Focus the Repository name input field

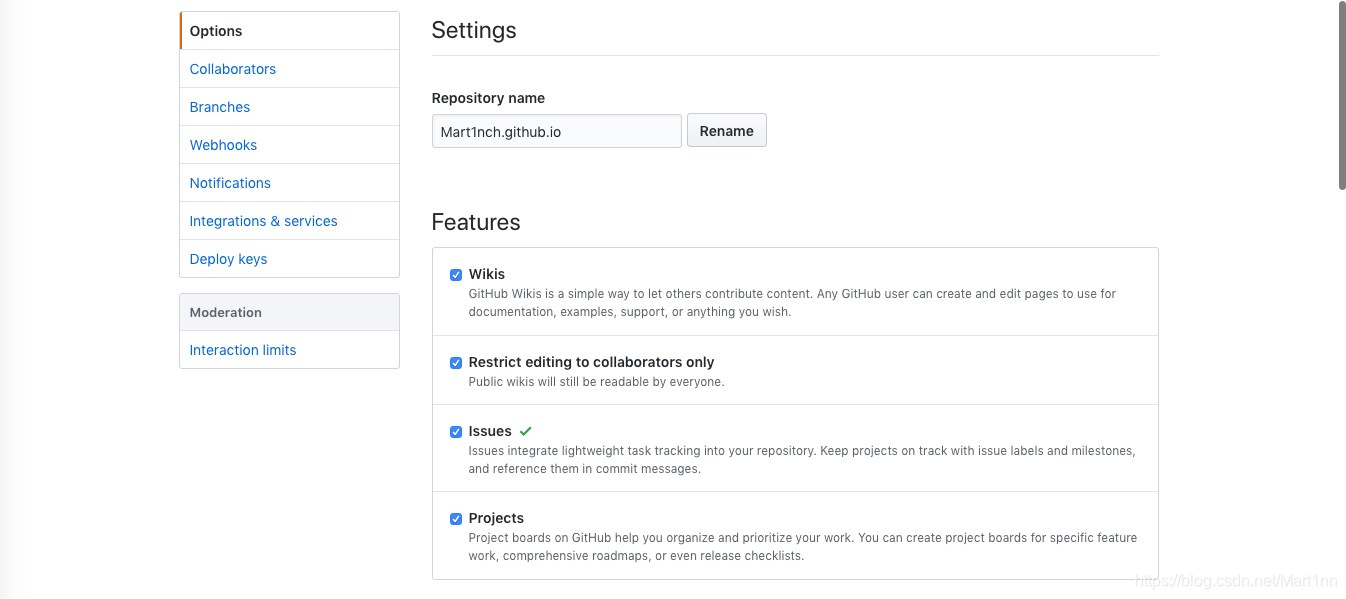point(557,131)
